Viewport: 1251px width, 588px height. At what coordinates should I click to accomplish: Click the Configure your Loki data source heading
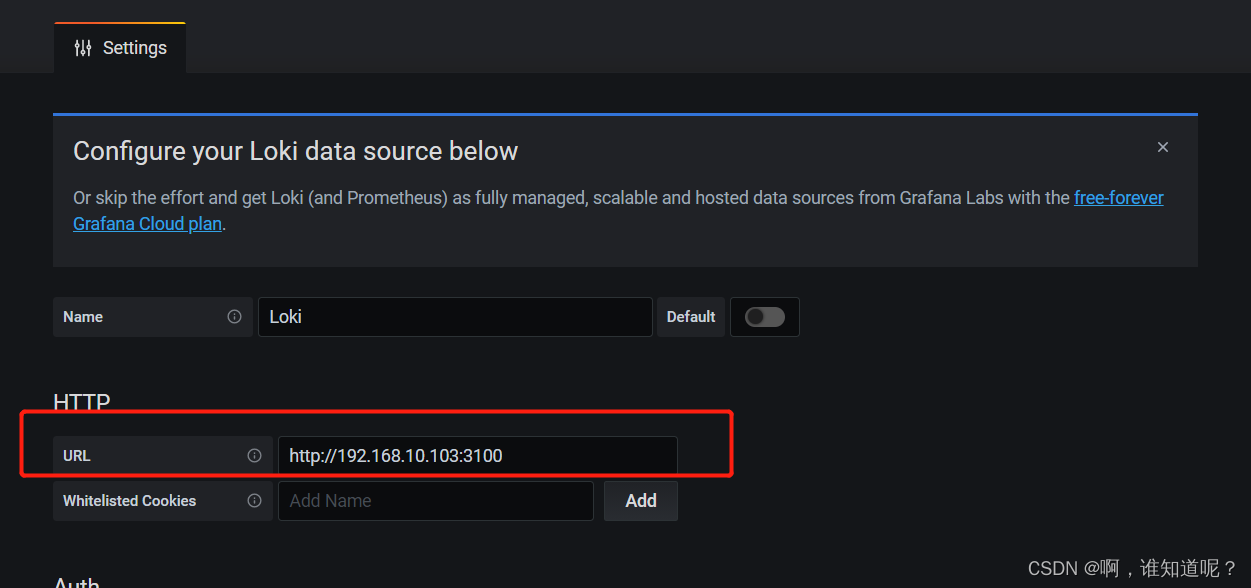(295, 150)
